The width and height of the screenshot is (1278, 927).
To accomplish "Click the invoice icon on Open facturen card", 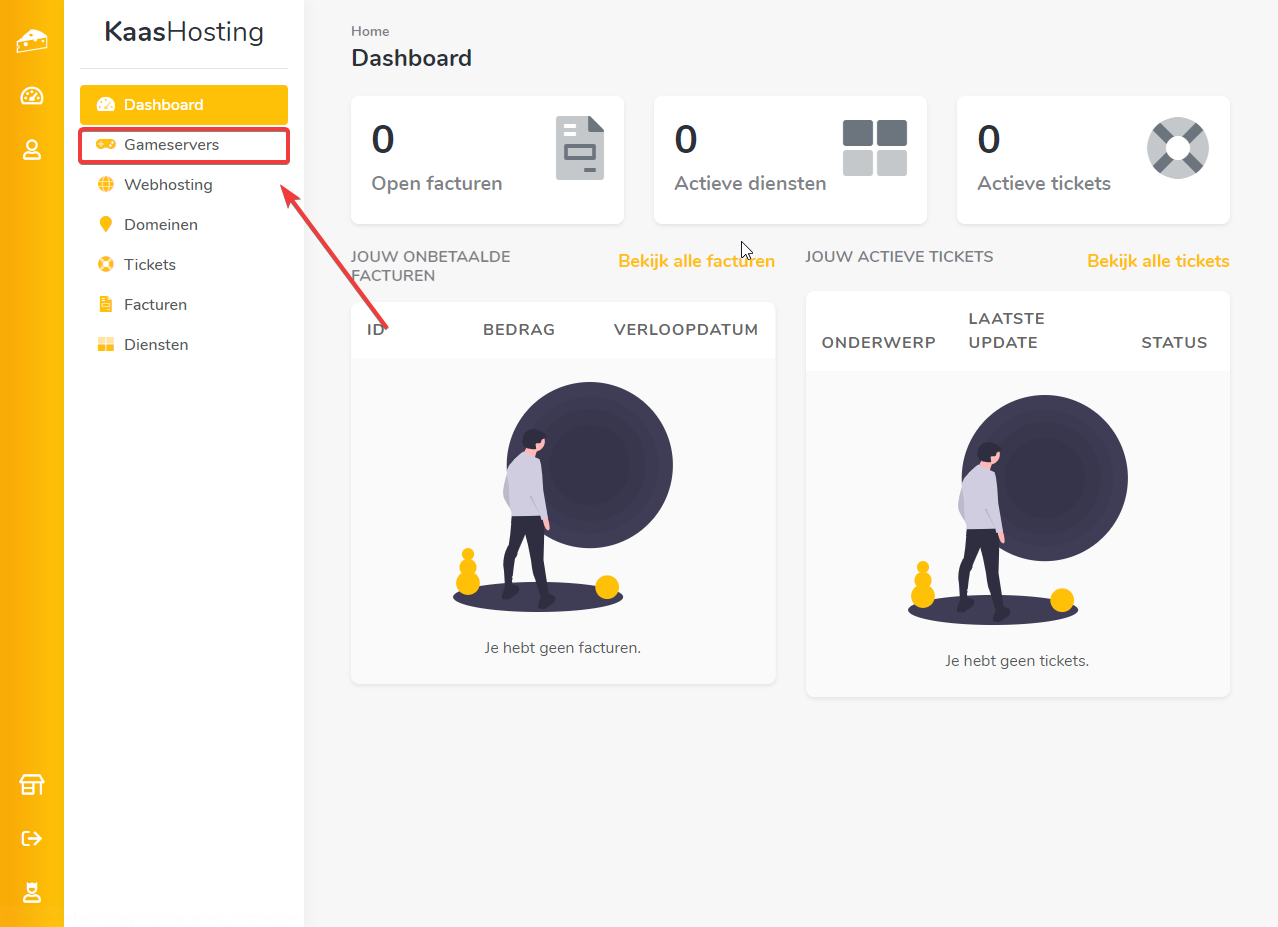I will click(580, 148).
